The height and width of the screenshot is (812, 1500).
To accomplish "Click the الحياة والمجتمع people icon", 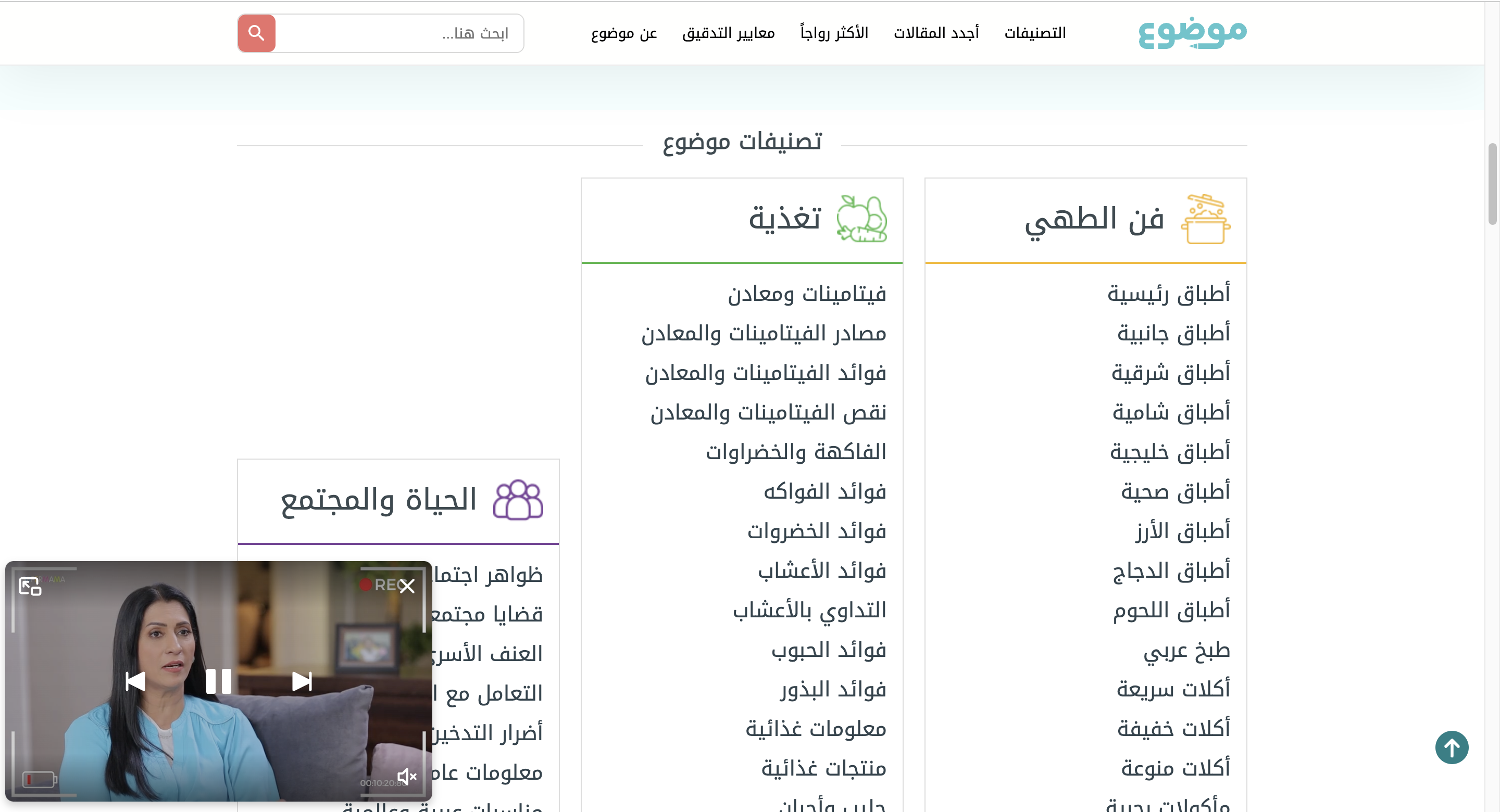I will coord(518,500).
